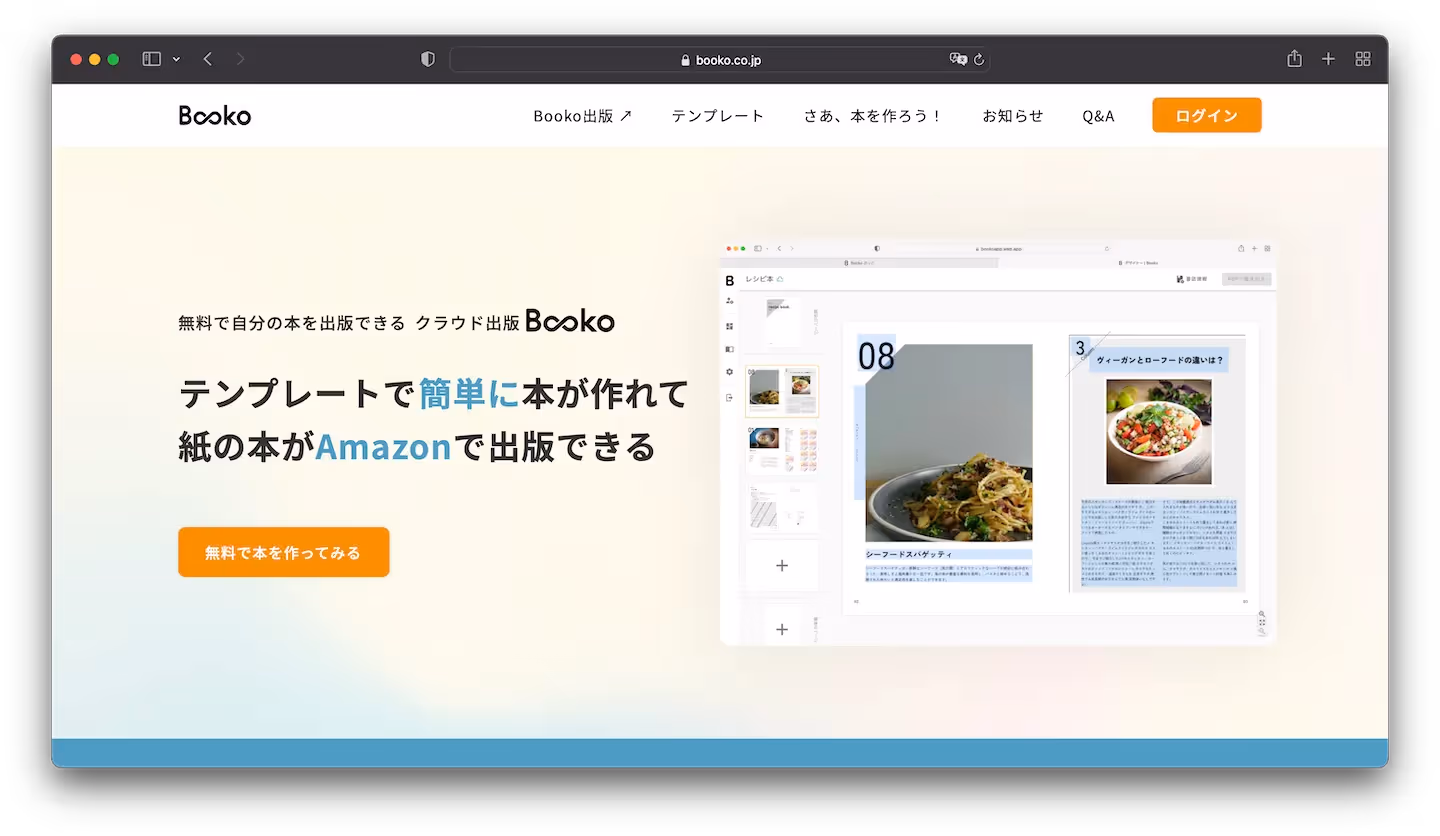Open the Q&A nav item
The width and height of the screenshot is (1440, 836).
(x=1098, y=116)
